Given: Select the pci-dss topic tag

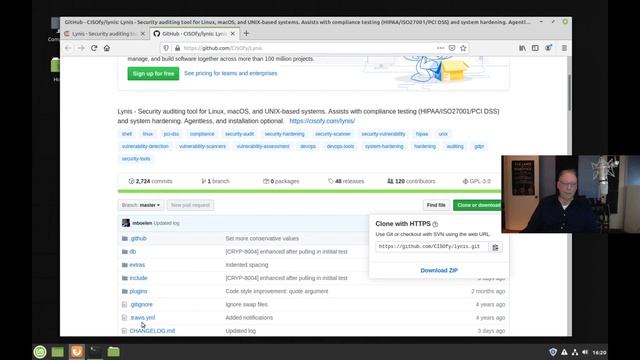Looking at the screenshot, I should pos(171,134).
